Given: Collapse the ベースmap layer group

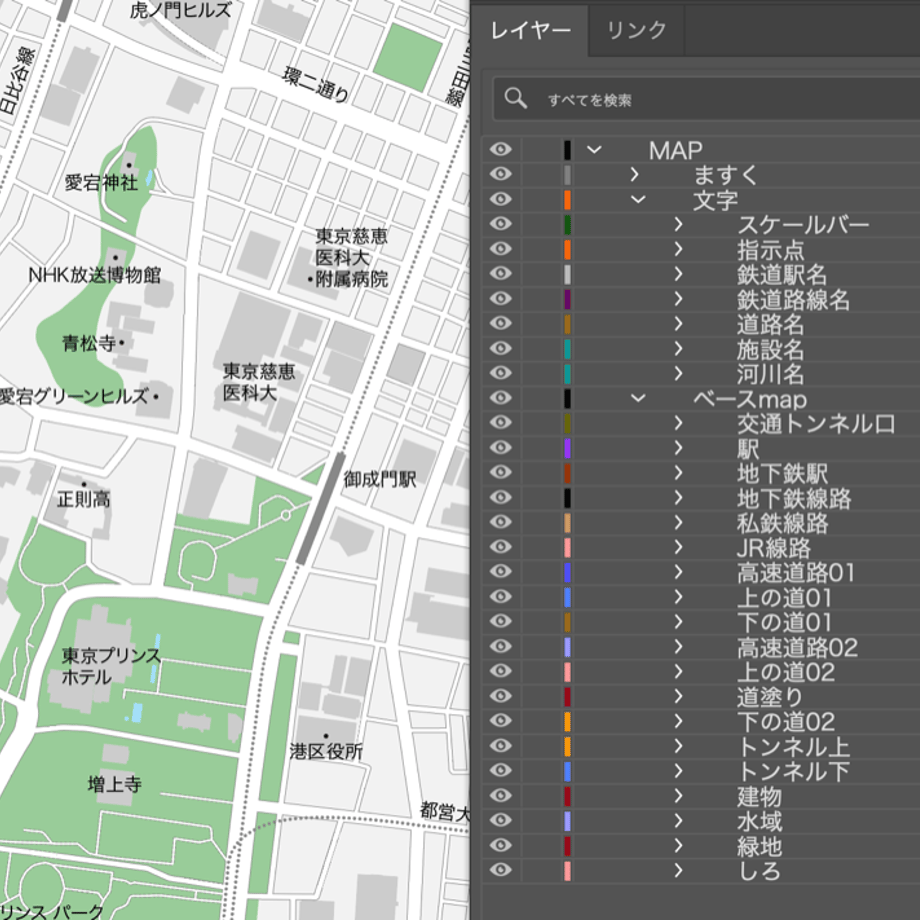Looking at the screenshot, I should point(638,398).
